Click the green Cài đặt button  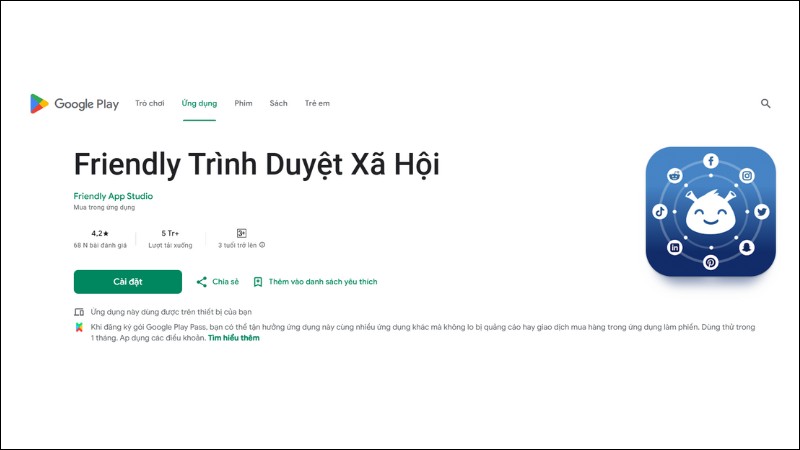pyautogui.click(x=128, y=282)
